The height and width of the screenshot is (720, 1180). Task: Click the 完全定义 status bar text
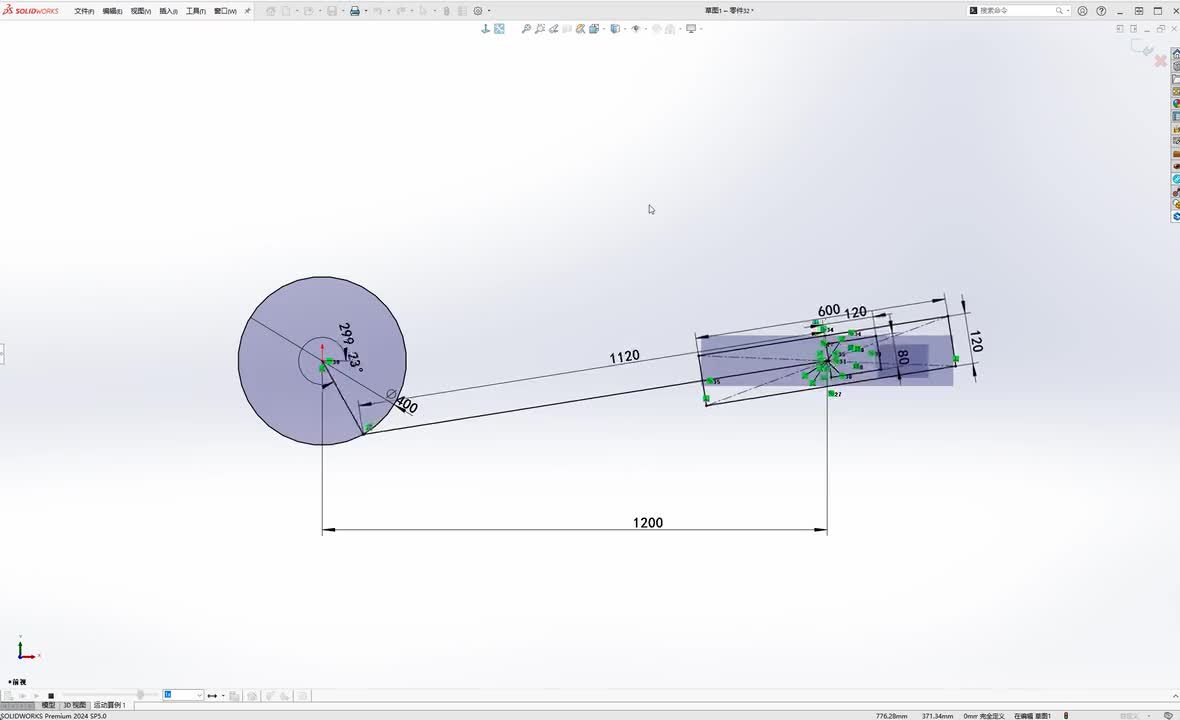(x=993, y=716)
